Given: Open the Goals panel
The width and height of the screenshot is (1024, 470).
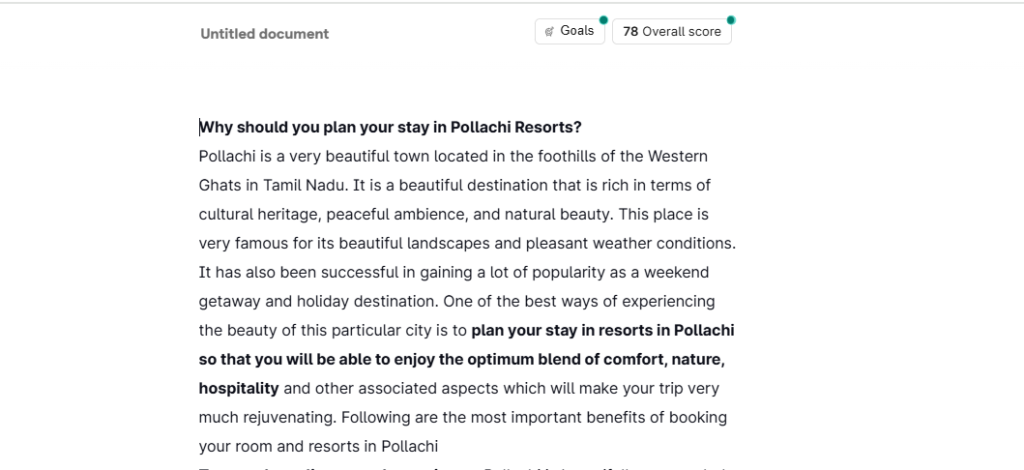Looking at the screenshot, I should click(x=569, y=31).
